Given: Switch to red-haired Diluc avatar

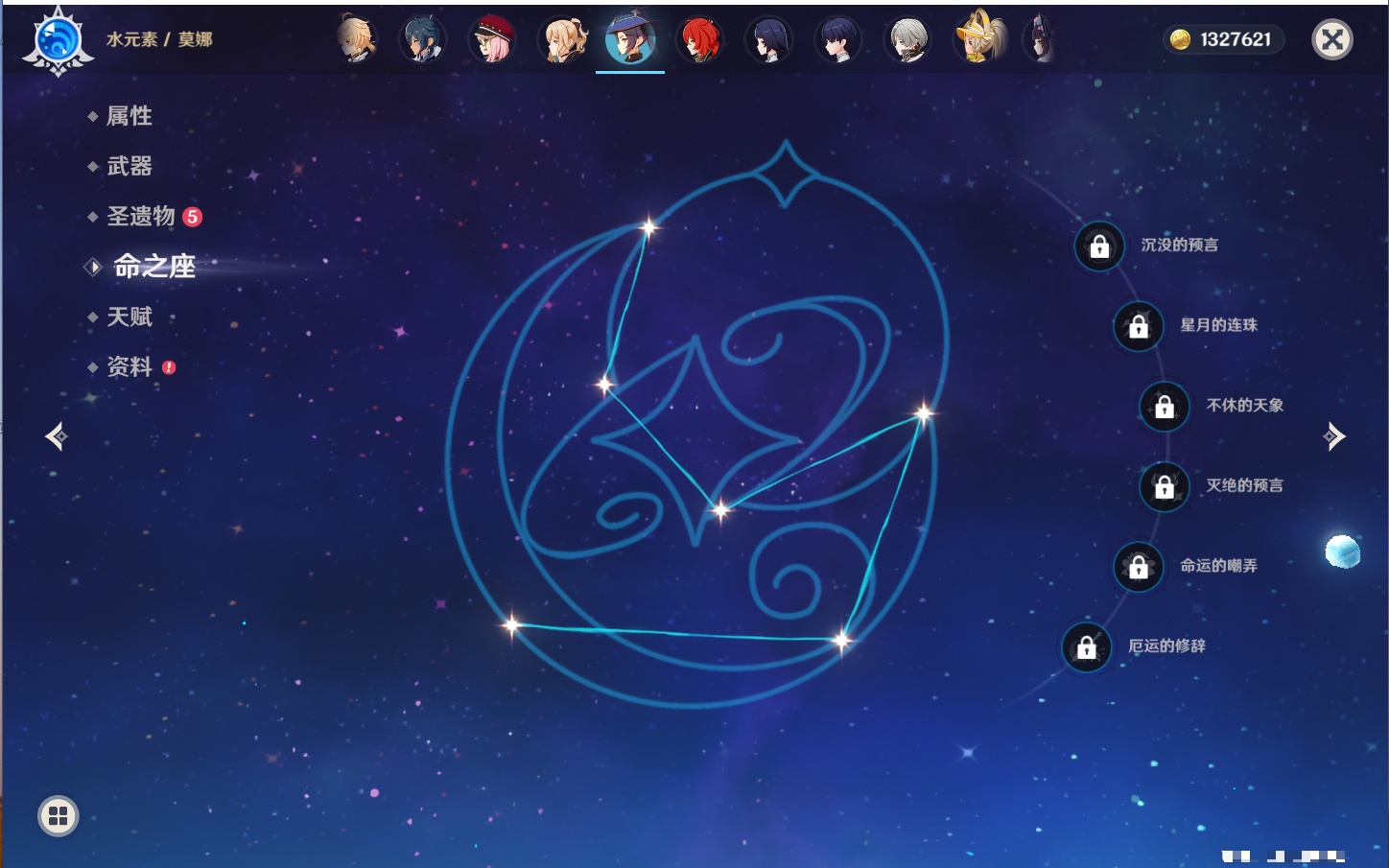Looking at the screenshot, I should (x=699, y=40).
